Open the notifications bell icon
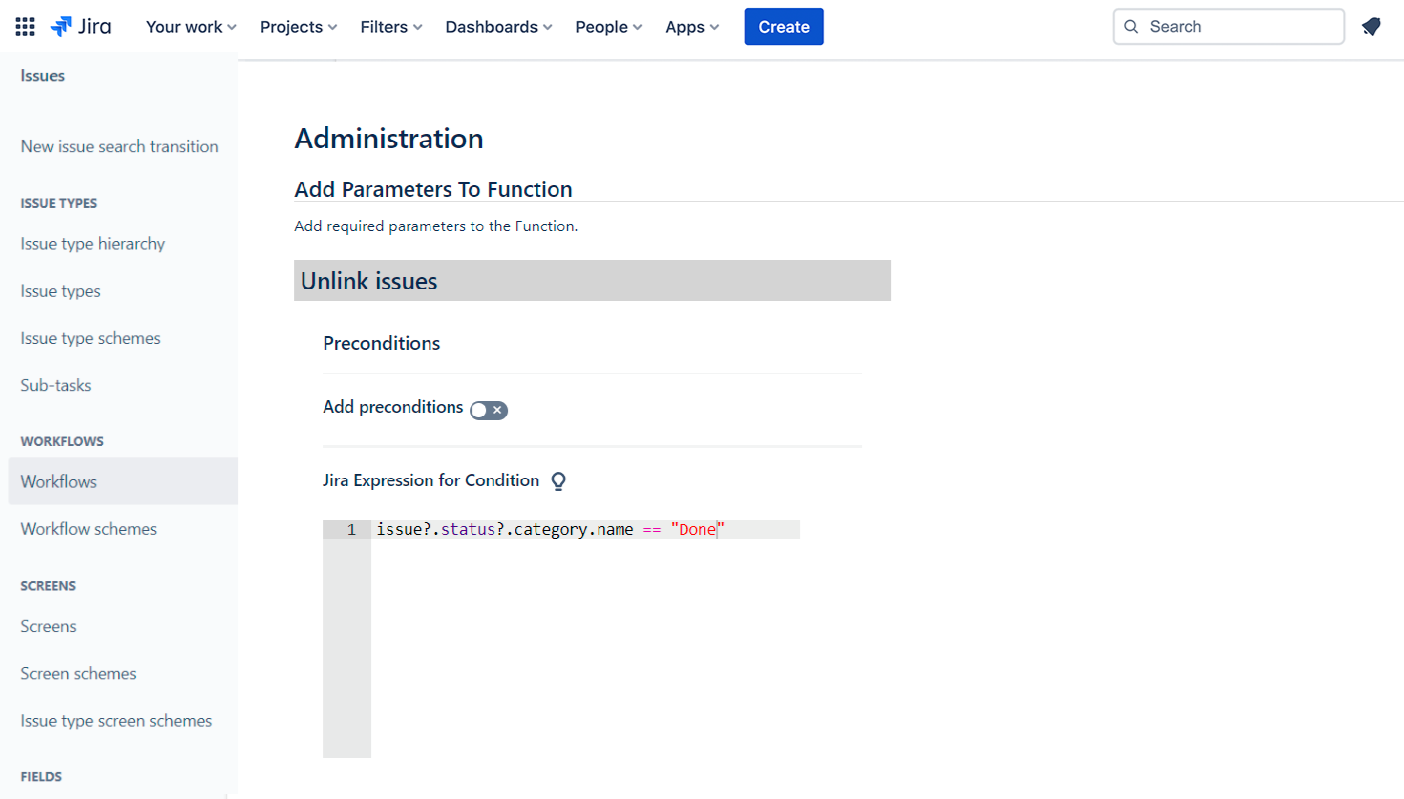This screenshot has width=1404, height=799. (1371, 27)
